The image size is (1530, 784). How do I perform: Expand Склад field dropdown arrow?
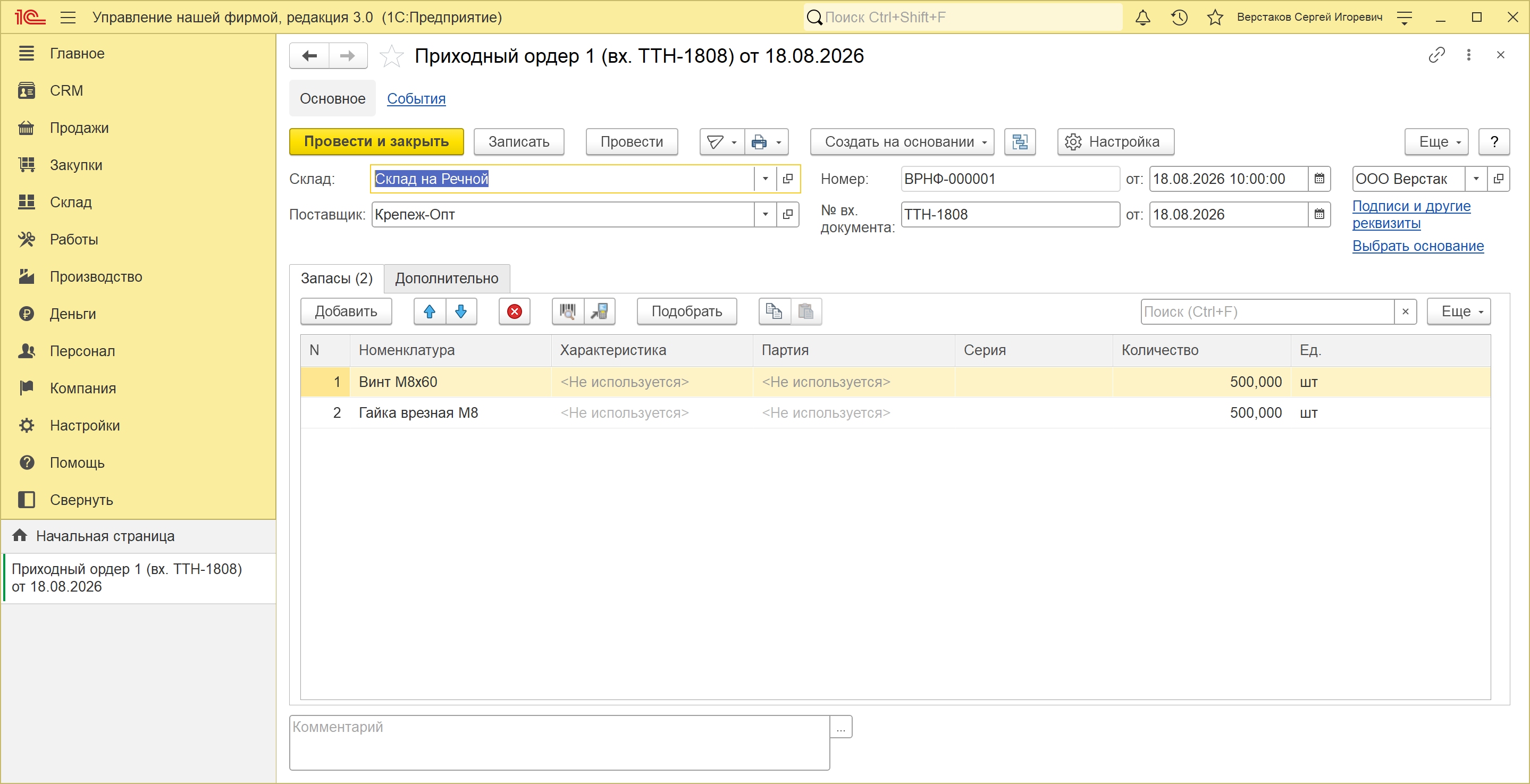click(x=765, y=179)
